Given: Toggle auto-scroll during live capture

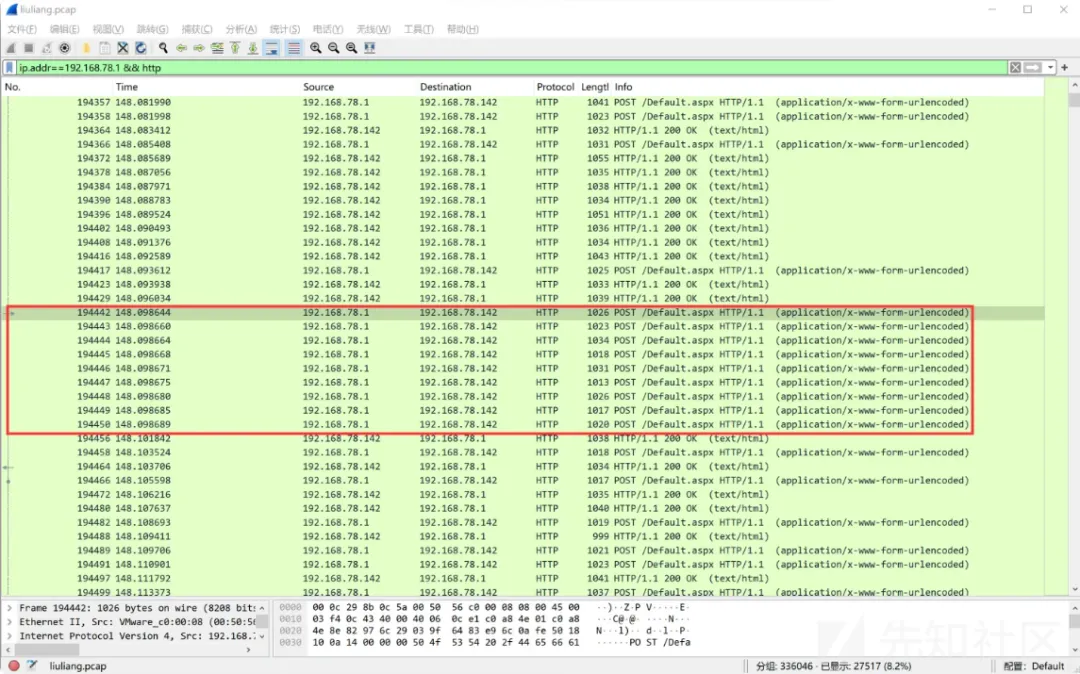Looking at the screenshot, I should [272, 48].
